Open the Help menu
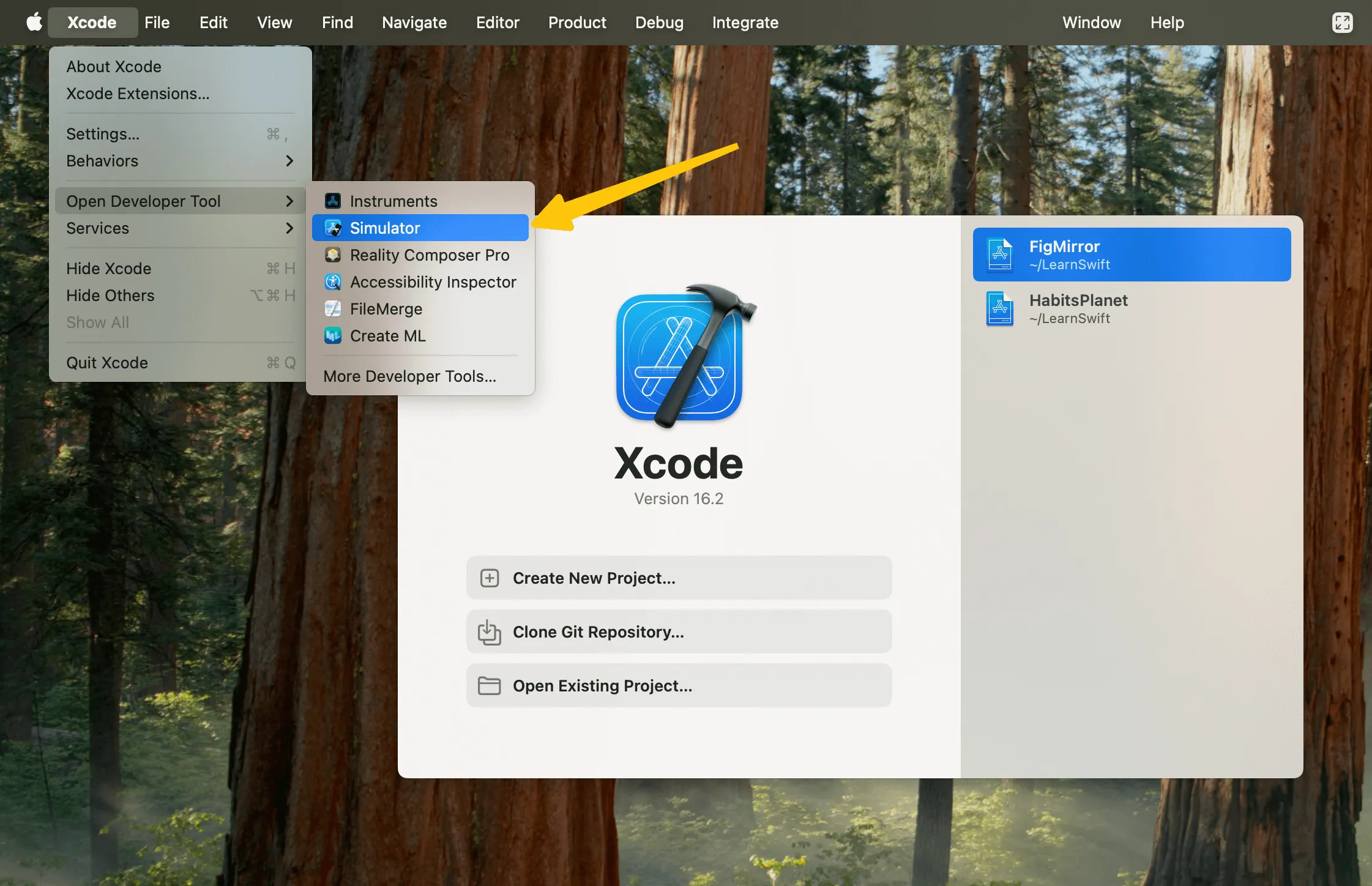Screen dimensions: 1372x886 1166,23
